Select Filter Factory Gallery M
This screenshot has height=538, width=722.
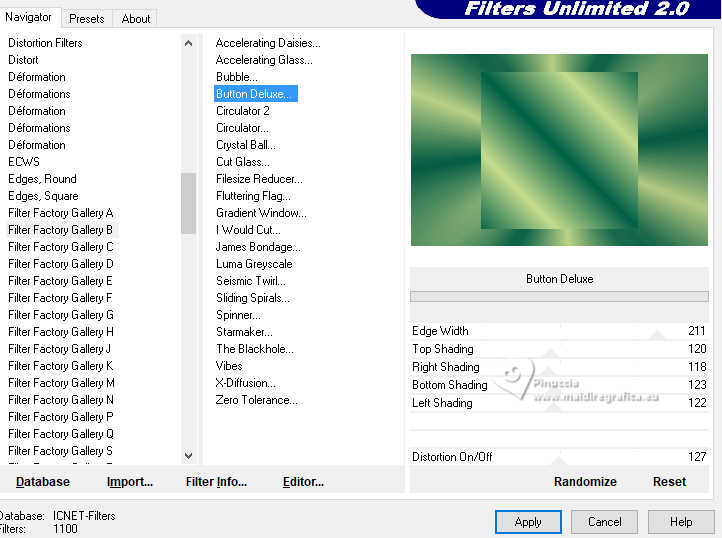click(x=61, y=383)
